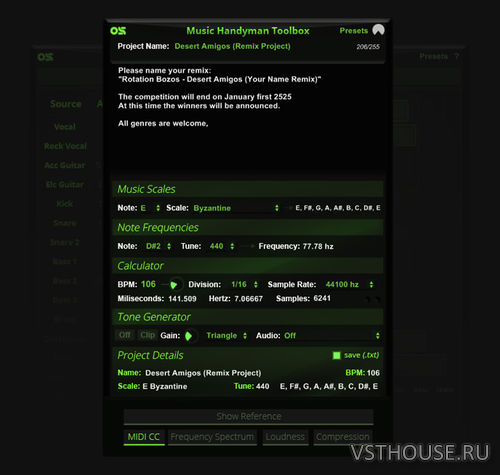Click the scale notes list beside Byzantine
The width and height of the screenshot is (500, 475).
pos(338,208)
